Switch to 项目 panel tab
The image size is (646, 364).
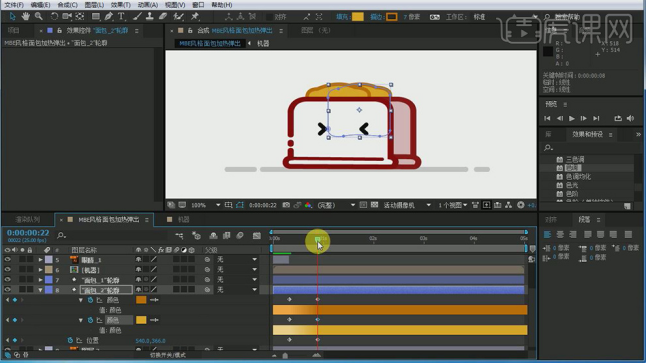point(14,30)
